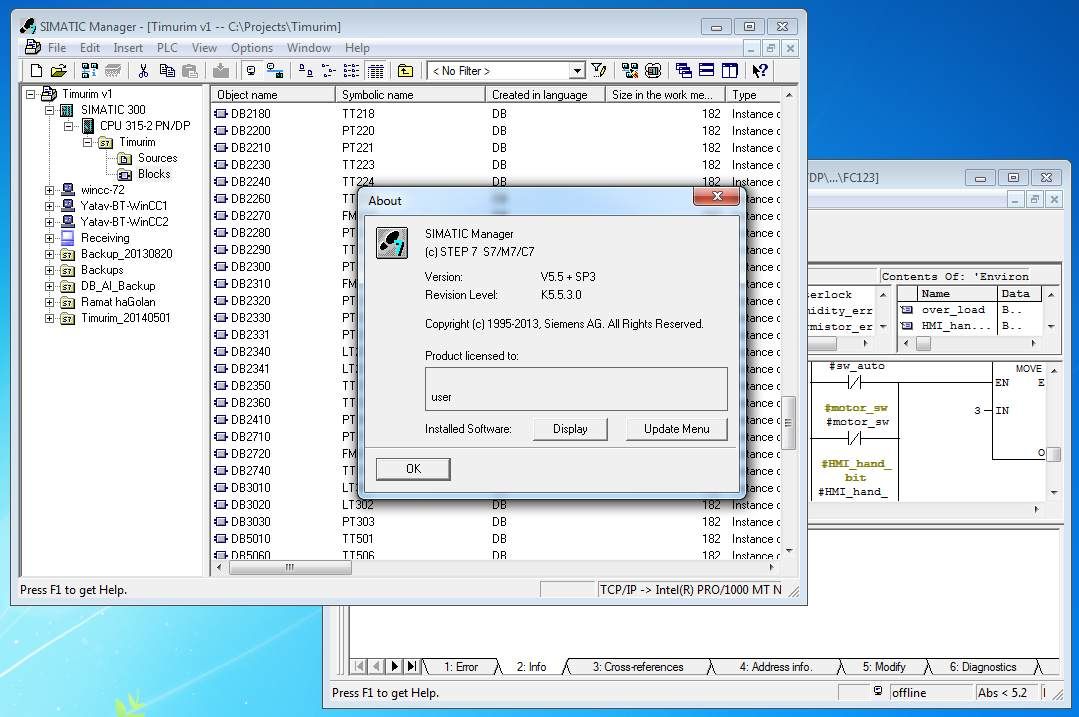The image size is (1079, 717).
Task: Sort by Symbolic name column header
Action: (409, 94)
